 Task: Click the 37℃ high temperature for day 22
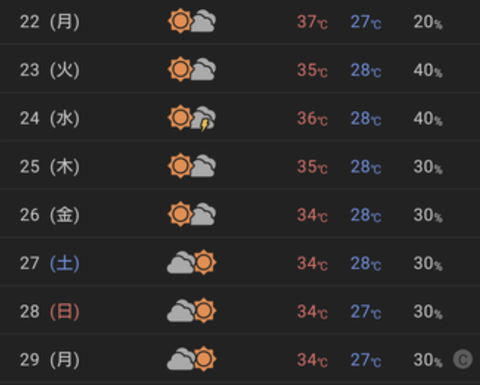pos(312,22)
